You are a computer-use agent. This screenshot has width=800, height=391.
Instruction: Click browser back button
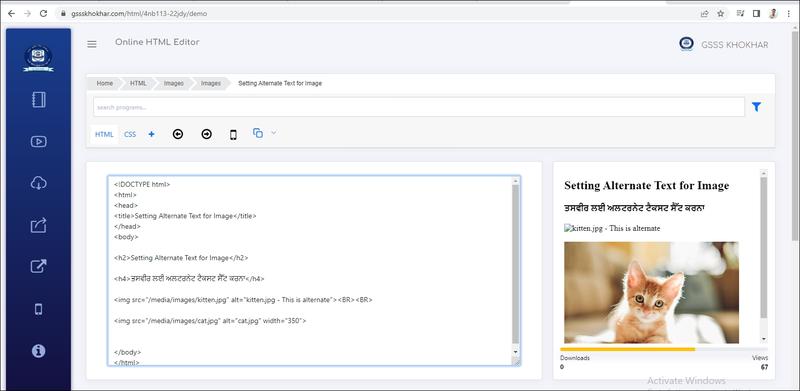tap(11, 14)
